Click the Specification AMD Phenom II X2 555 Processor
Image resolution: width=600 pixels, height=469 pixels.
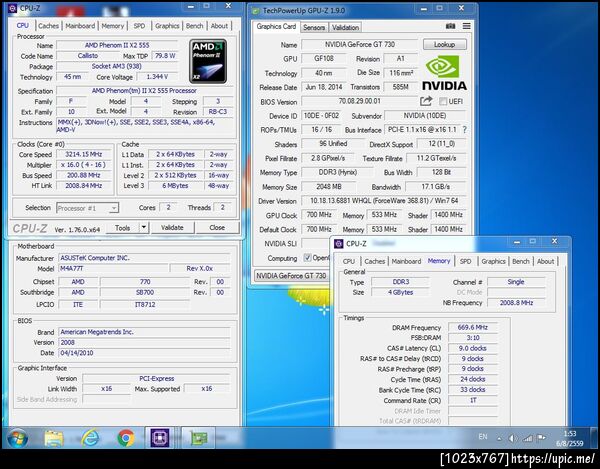144,91
